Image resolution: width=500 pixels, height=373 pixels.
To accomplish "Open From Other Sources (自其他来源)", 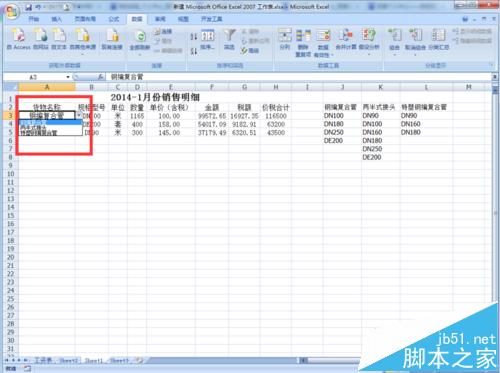I will coord(83,41).
